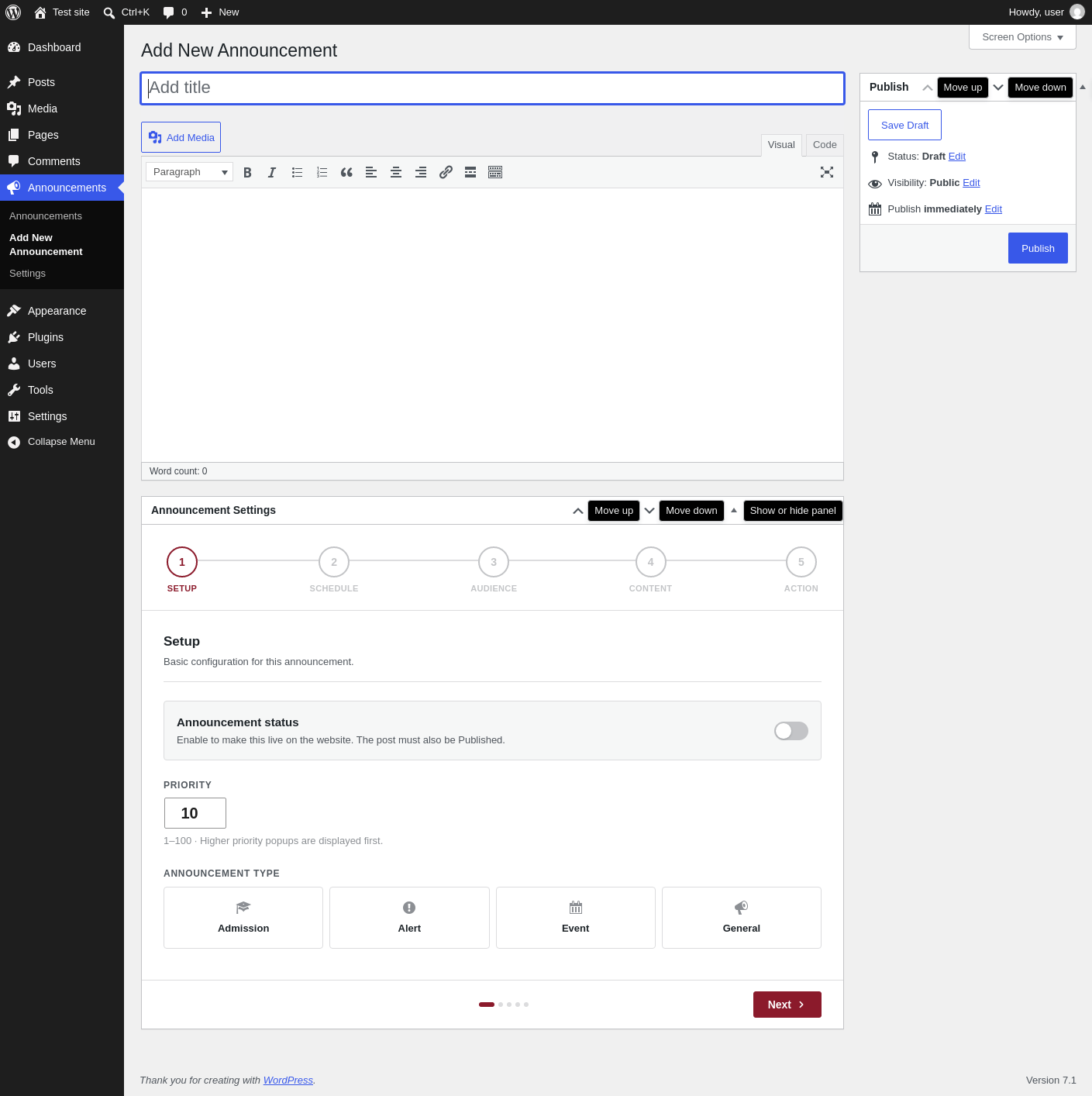The image size is (1092, 1096).
Task: Insert a blockquote using the toolbar
Action: click(346, 172)
